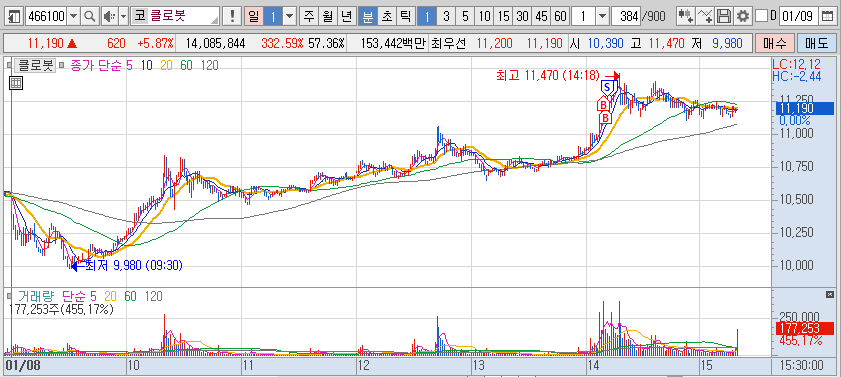This screenshot has width=841, height=377.
Task: Select 틱 tick chart toggle
Action: click(405, 16)
